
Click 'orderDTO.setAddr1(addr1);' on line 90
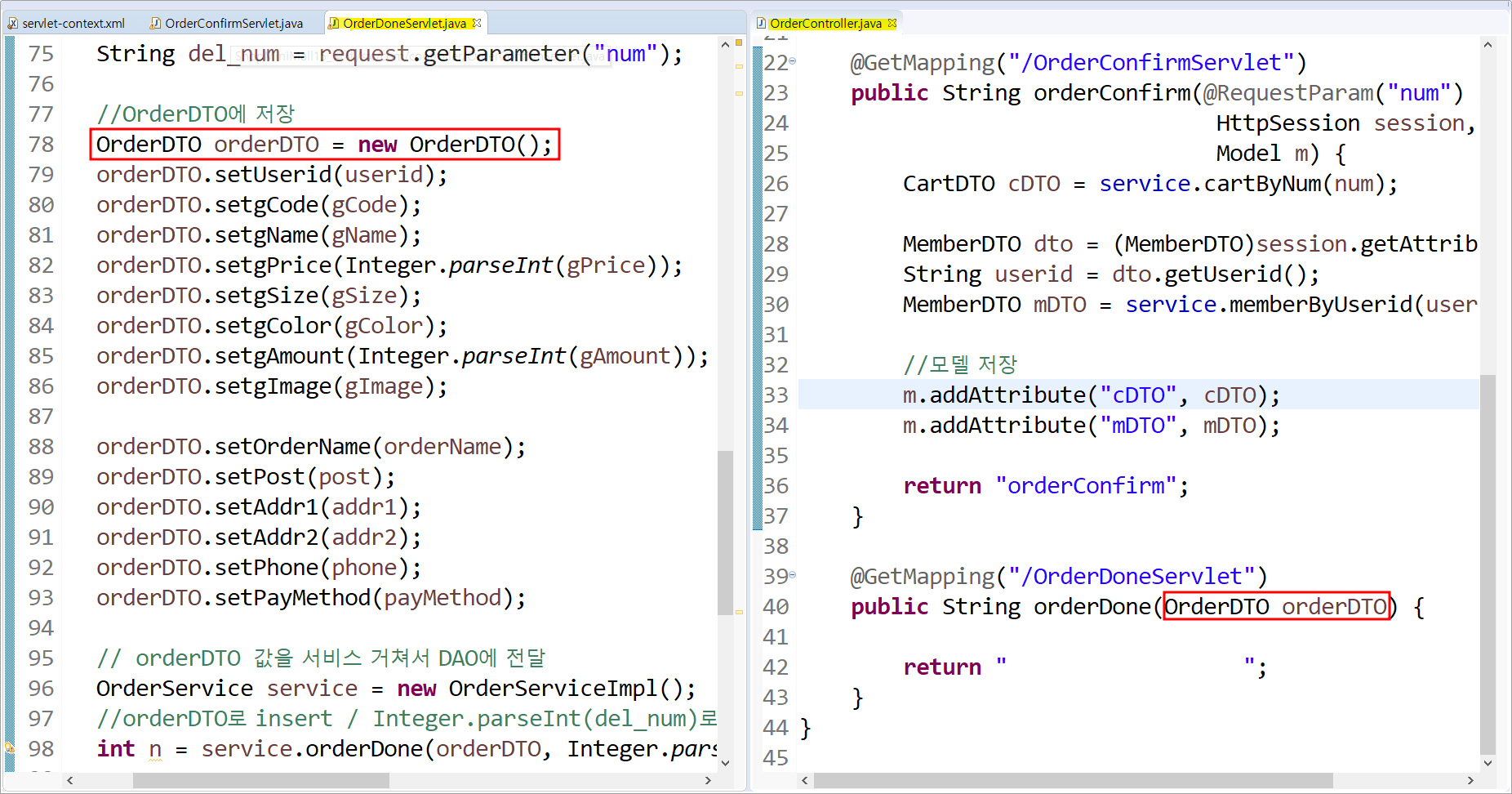(259, 507)
